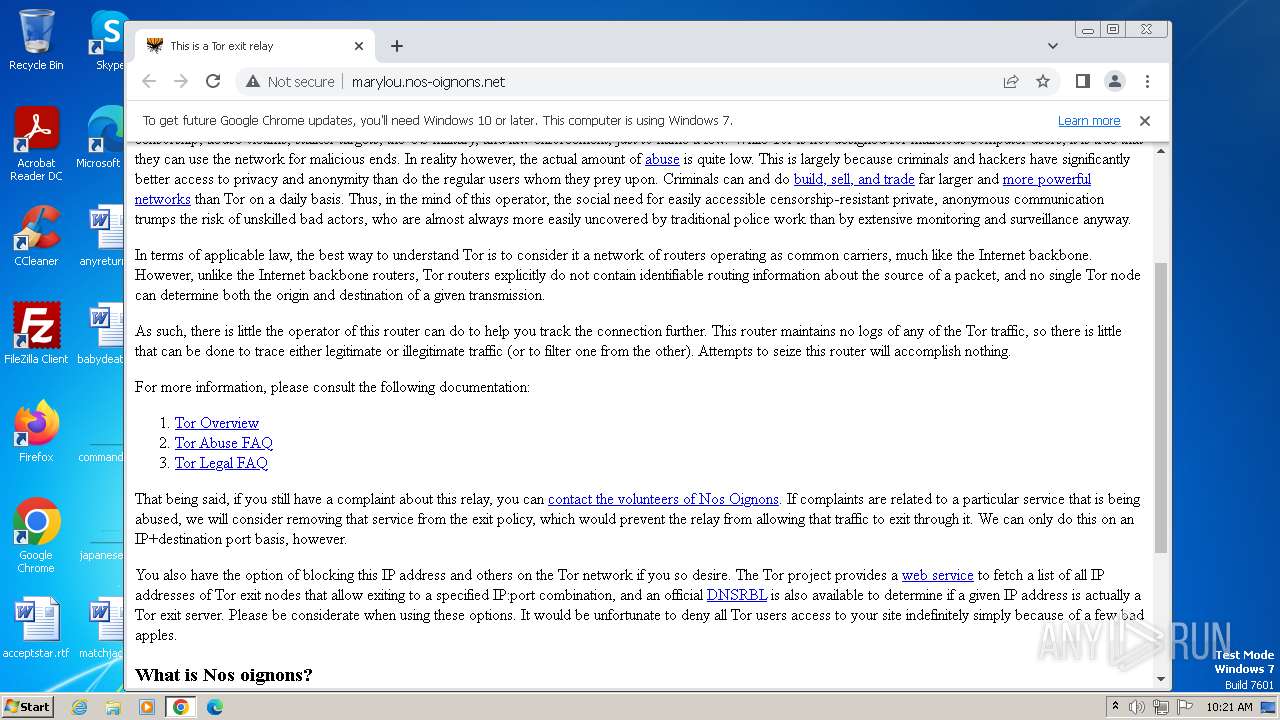Open the DNSRBL link
Viewport: 1280px width, 720px height.
737,595
